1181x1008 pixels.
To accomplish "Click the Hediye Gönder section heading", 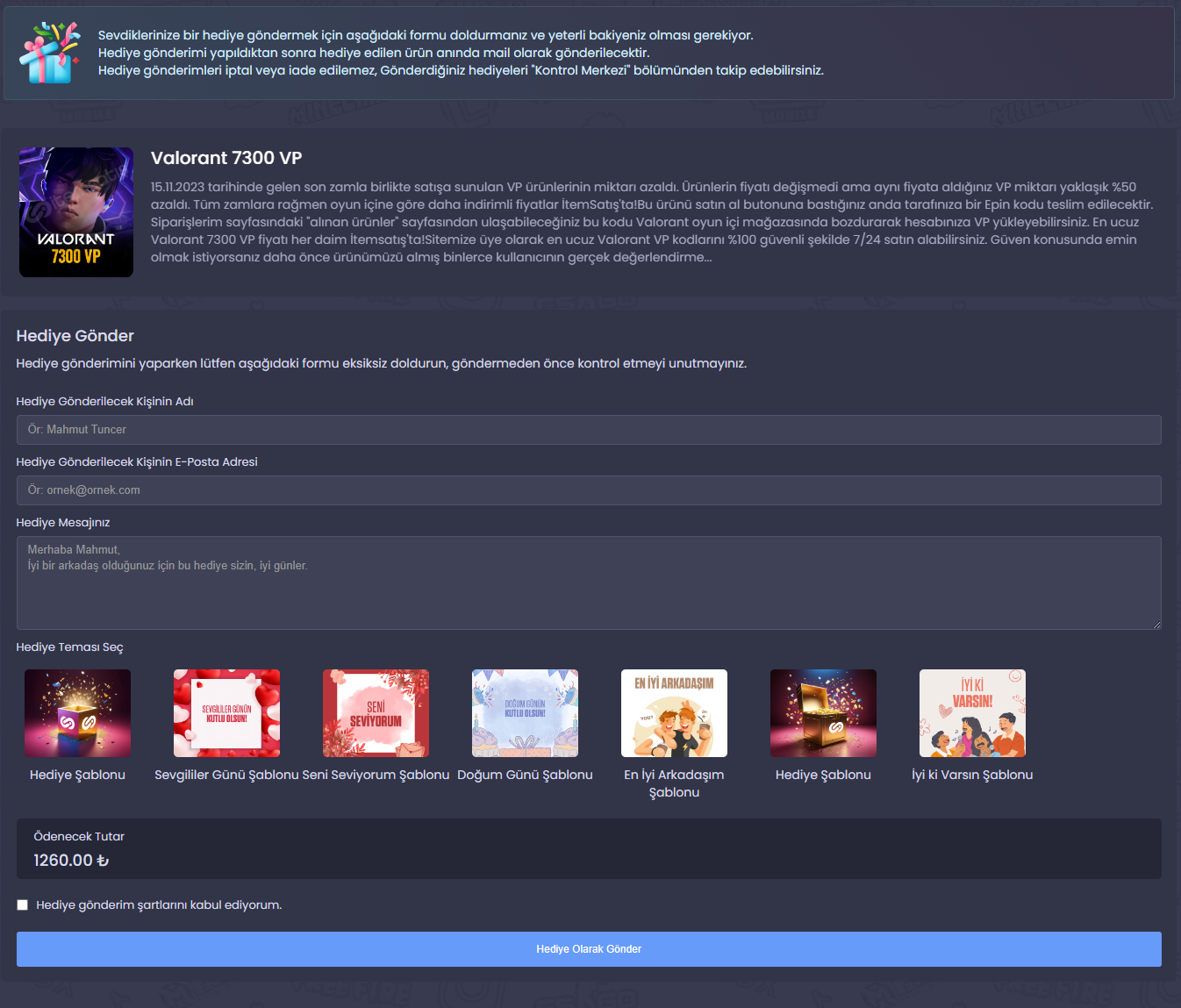I will pos(75,336).
